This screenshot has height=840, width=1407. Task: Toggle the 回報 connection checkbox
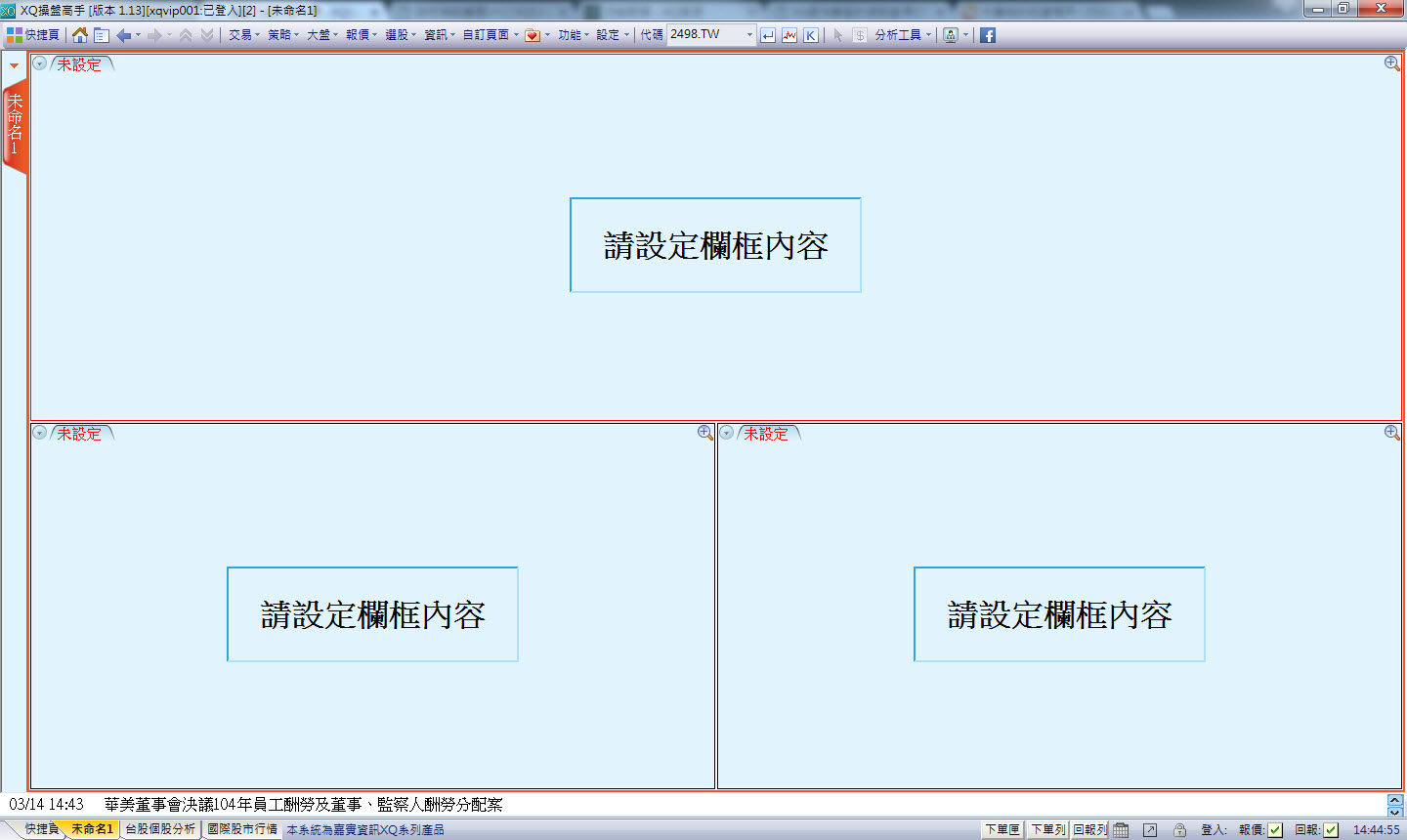click(x=1331, y=830)
